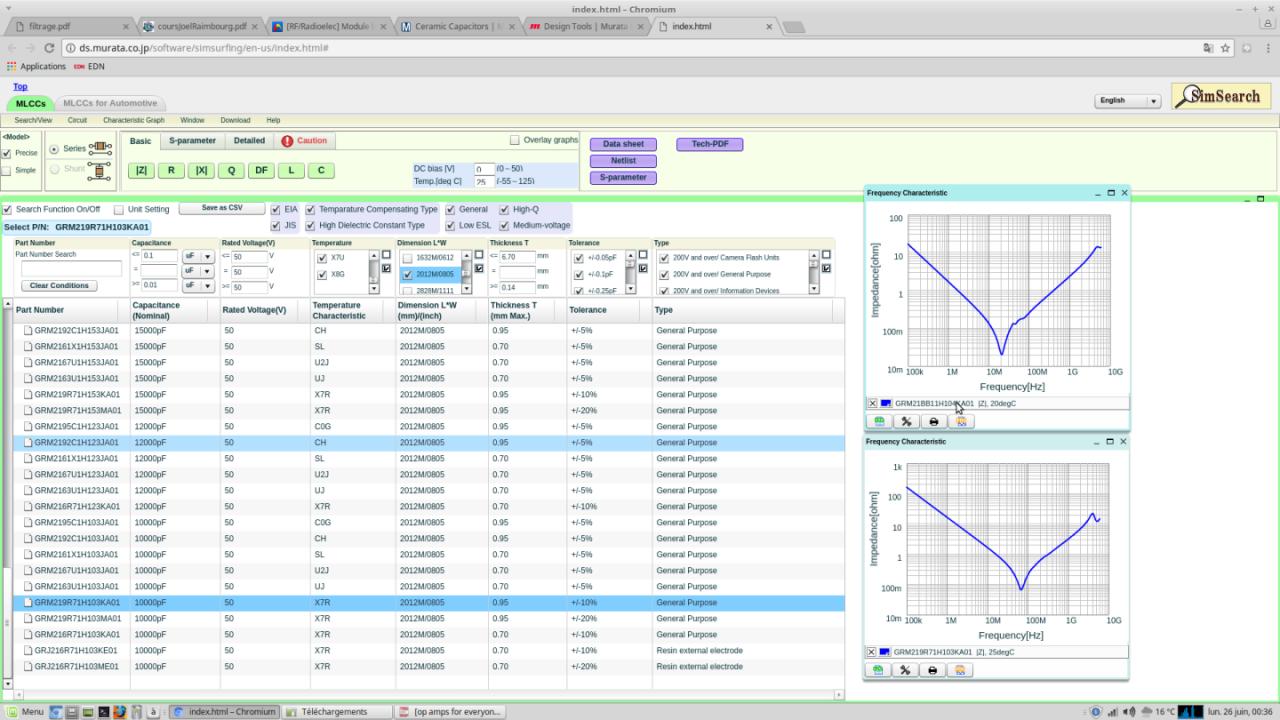Open the Search/View menu
The height and width of the screenshot is (720, 1280).
click(33, 120)
